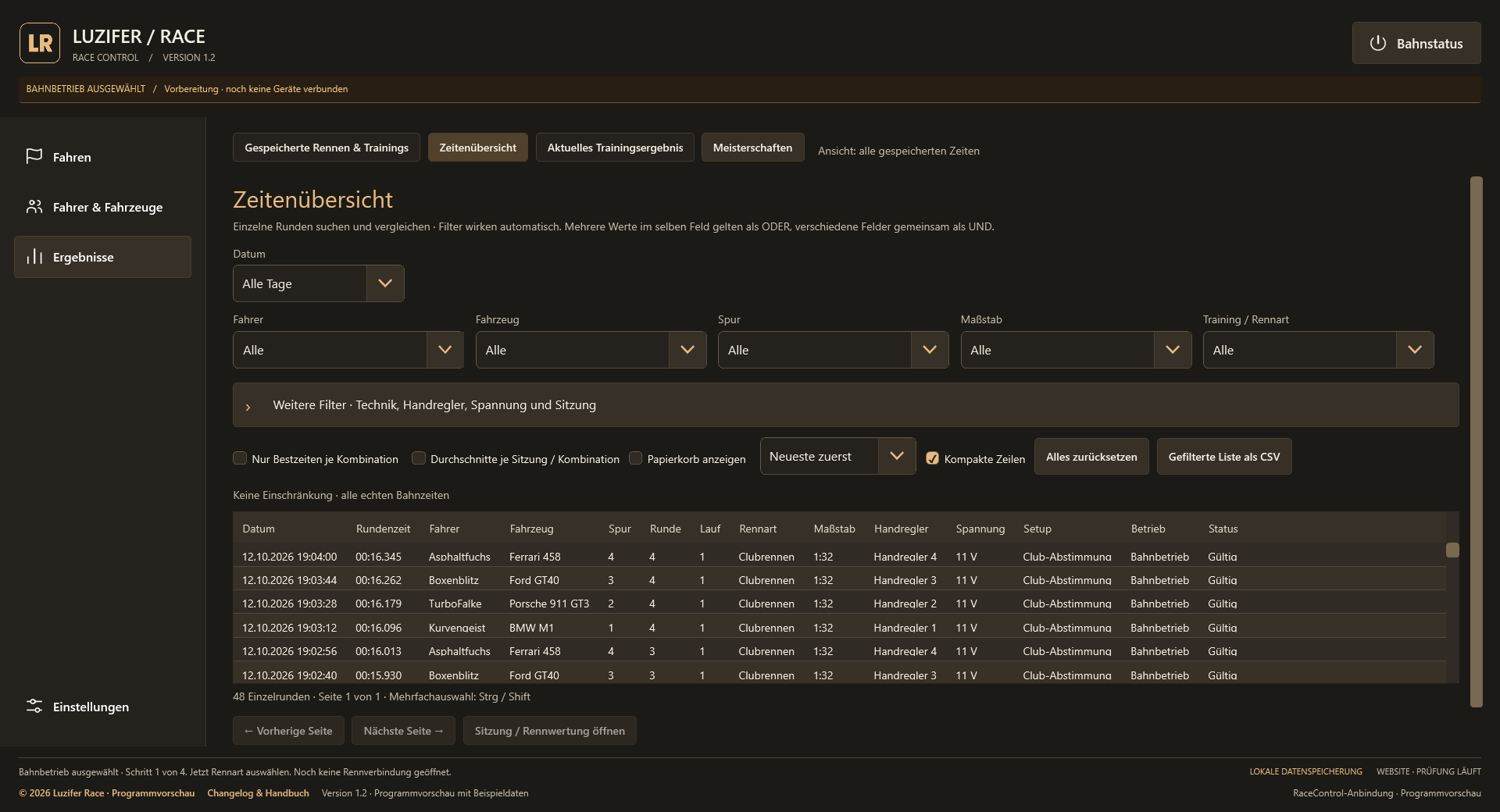Open the Neueste zuerst sort dropdown
The width and height of the screenshot is (1500, 812).
point(837,457)
